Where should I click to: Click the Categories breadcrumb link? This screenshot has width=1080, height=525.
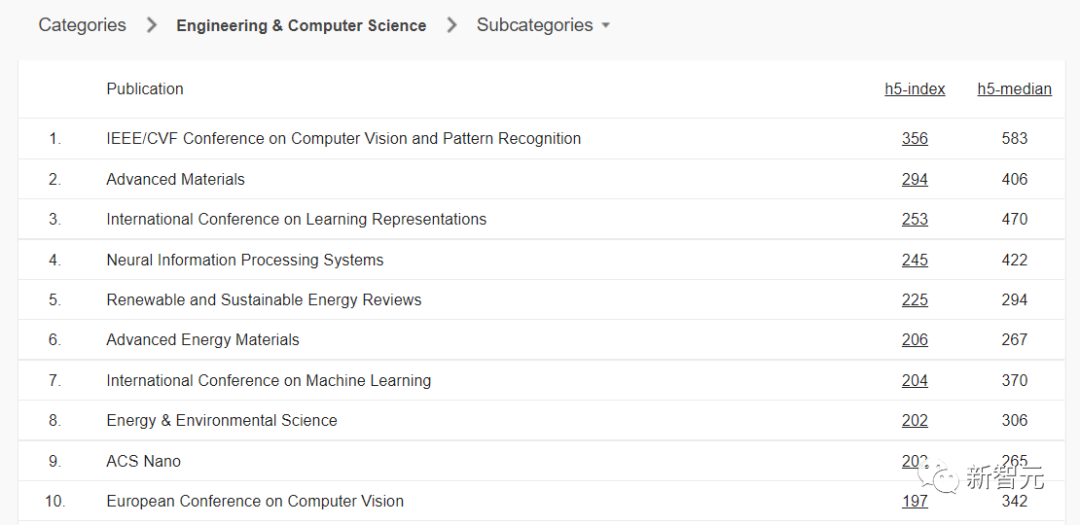coord(82,25)
